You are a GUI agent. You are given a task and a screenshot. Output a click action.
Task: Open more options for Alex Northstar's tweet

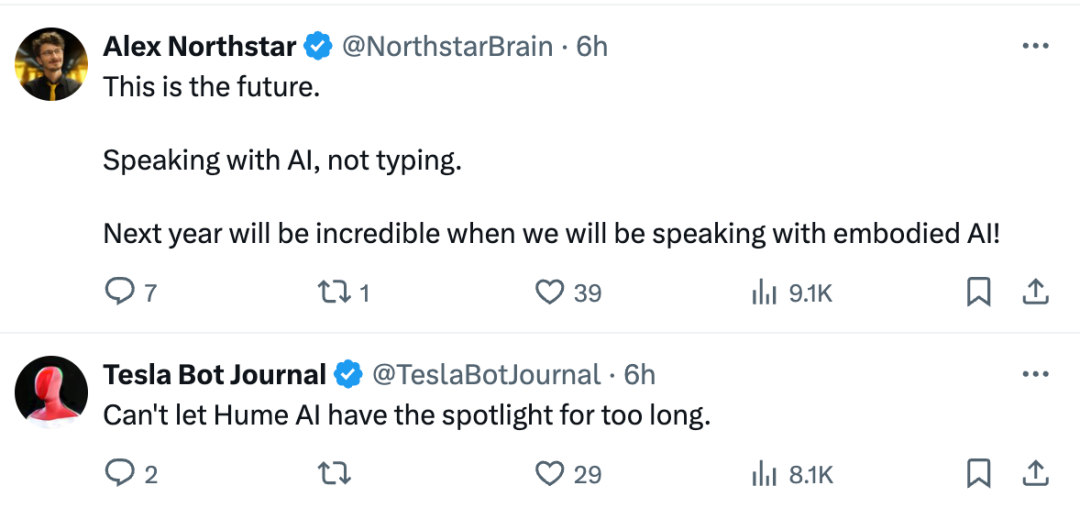point(1035,46)
